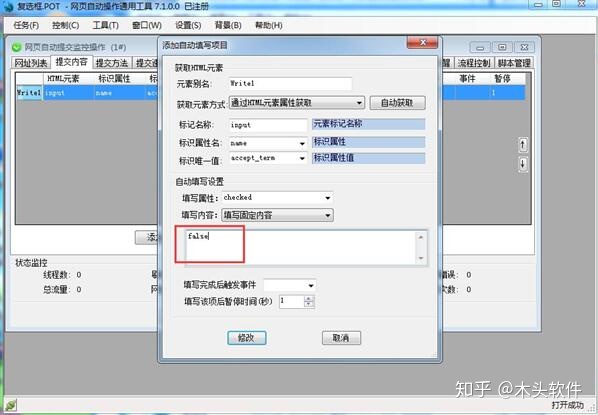Click the application icon in title bar
598x415 pixels.
pos(7,6)
